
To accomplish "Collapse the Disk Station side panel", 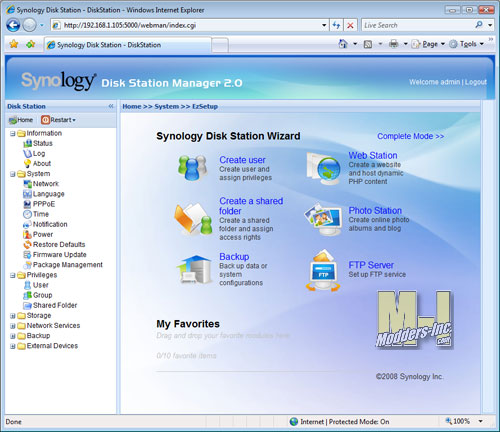I will pyautogui.click(x=111, y=106).
